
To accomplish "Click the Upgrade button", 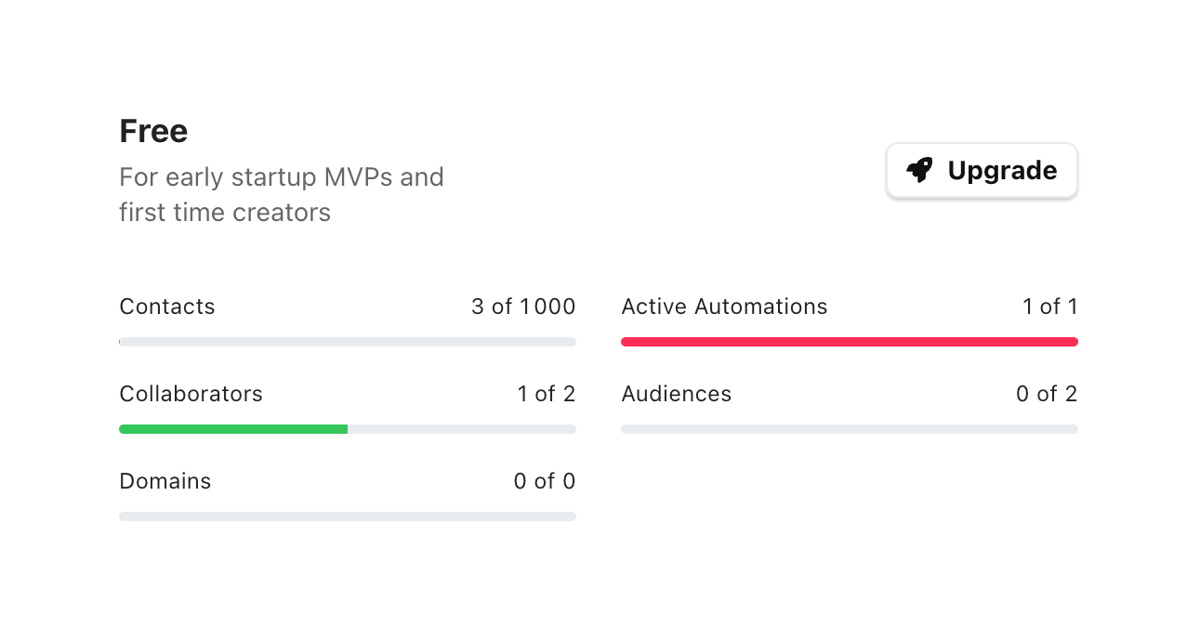I will point(981,170).
